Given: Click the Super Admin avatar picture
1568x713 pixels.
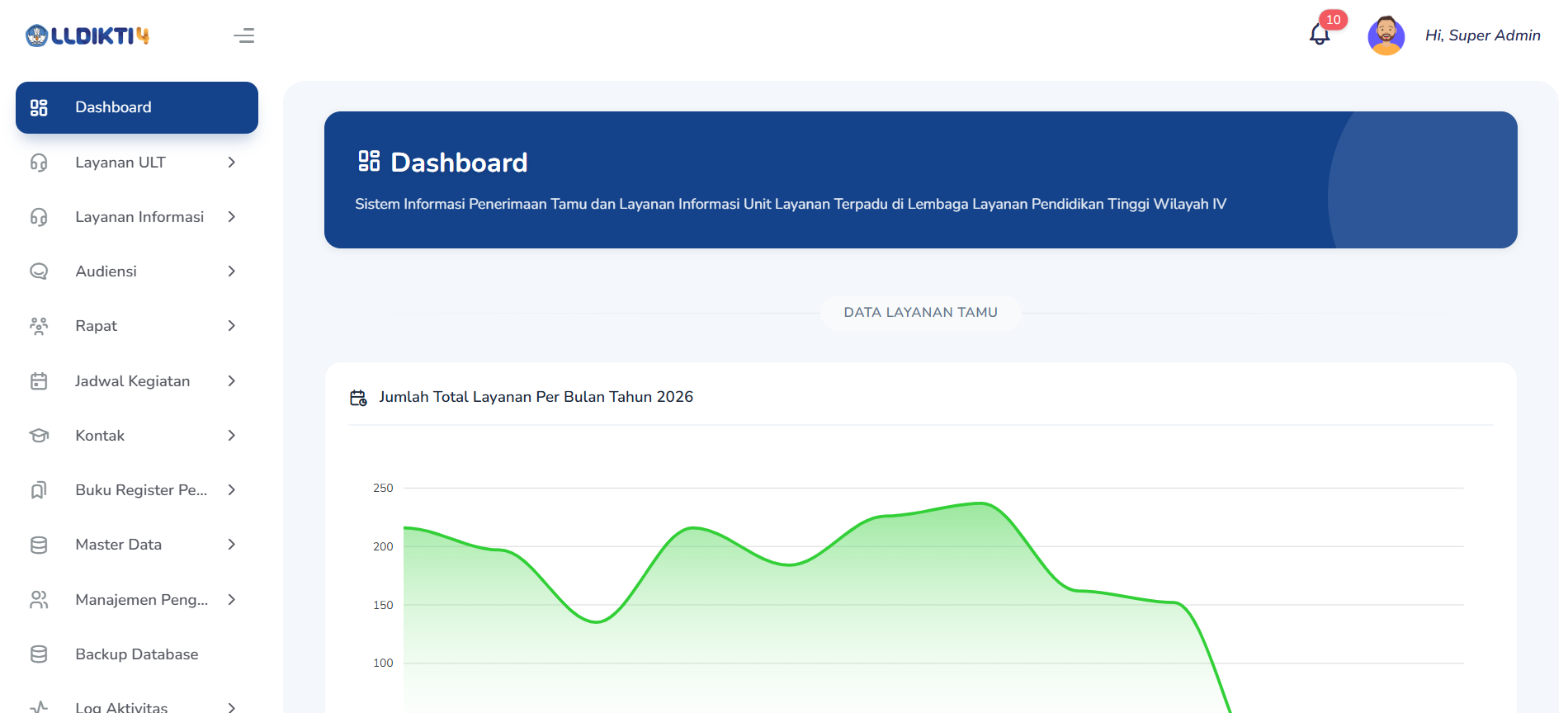Looking at the screenshot, I should (x=1386, y=35).
